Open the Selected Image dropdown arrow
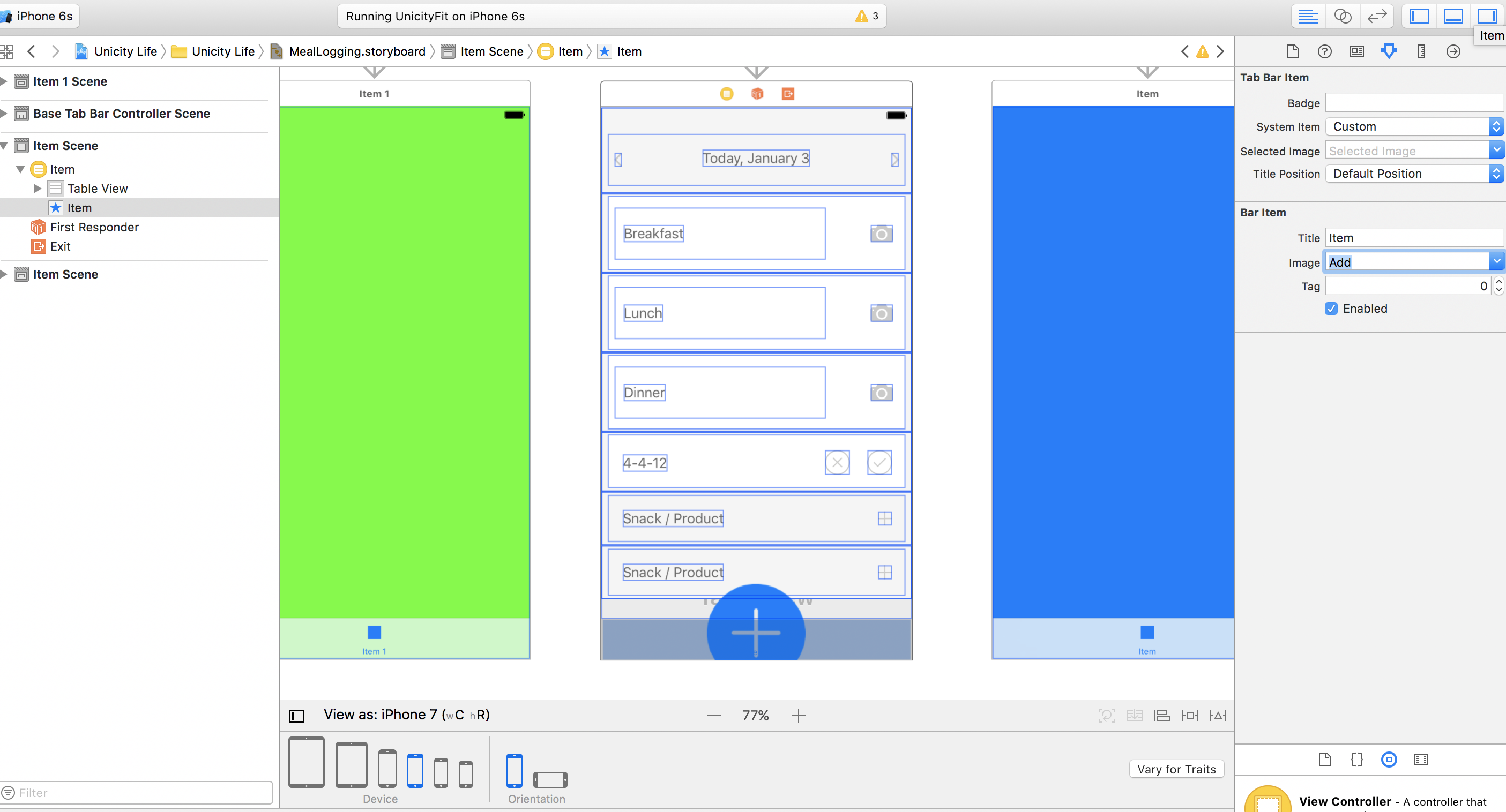Screen dimensions: 1506x812 click(x=1496, y=151)
